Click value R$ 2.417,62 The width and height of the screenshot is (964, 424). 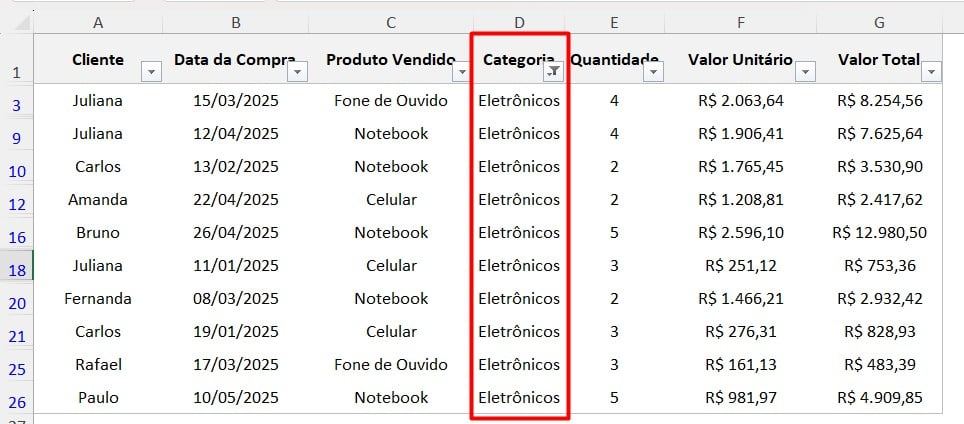880,200
